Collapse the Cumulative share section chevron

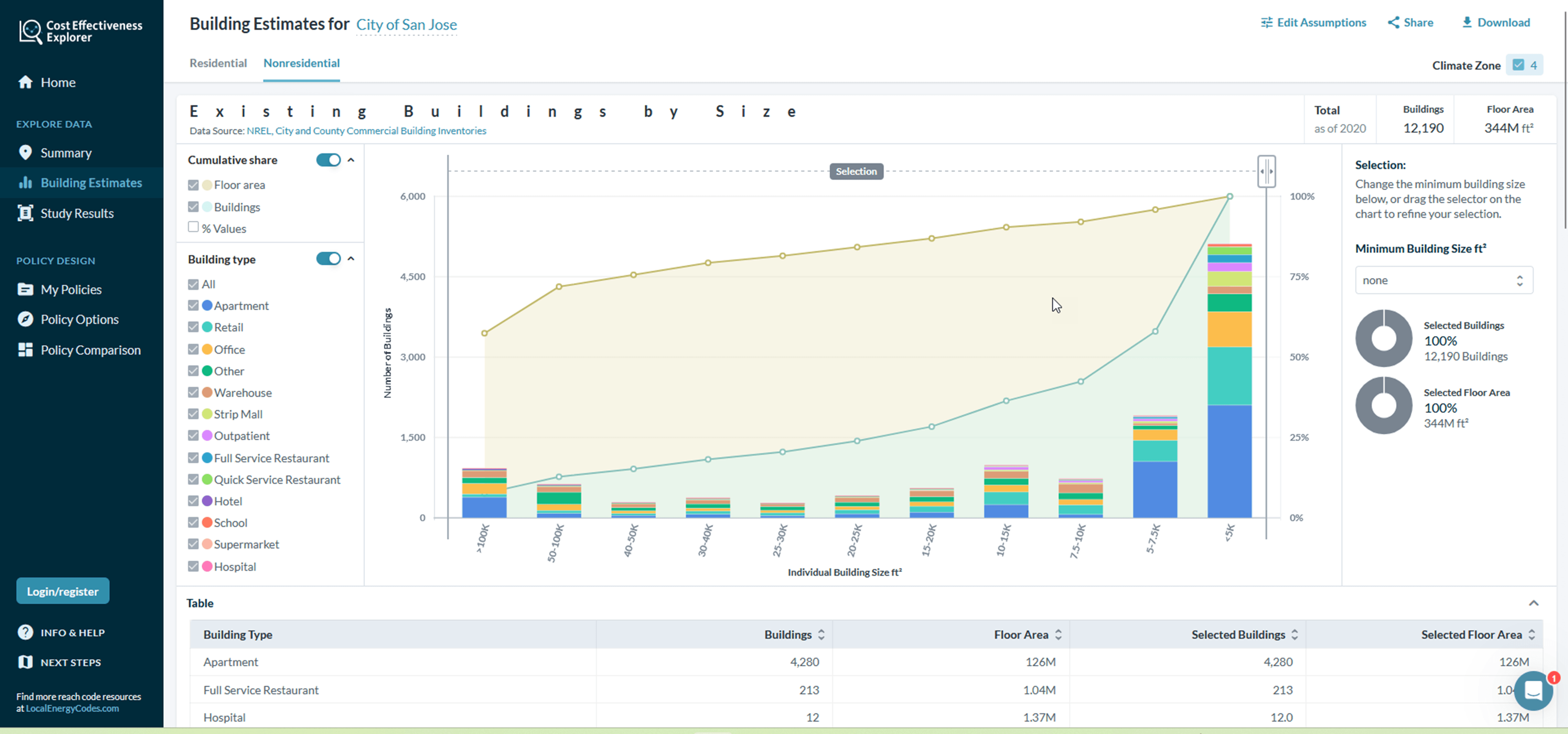pyautogui.click(x=351, y=159)
